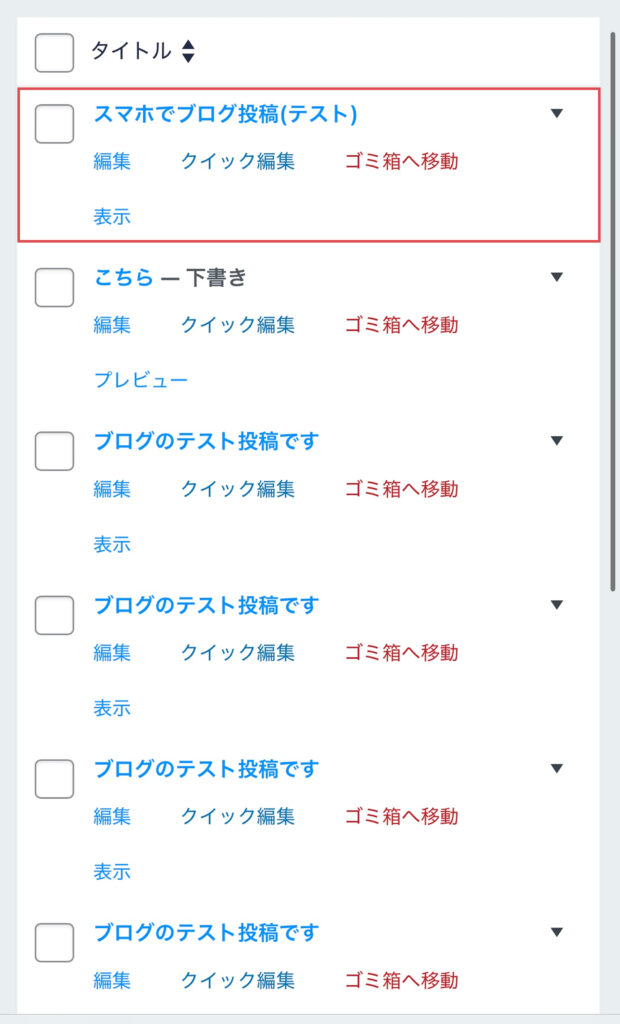Click 編集 under the こちら draft
Screen dimensions: 620x1024
coord(112,325)
